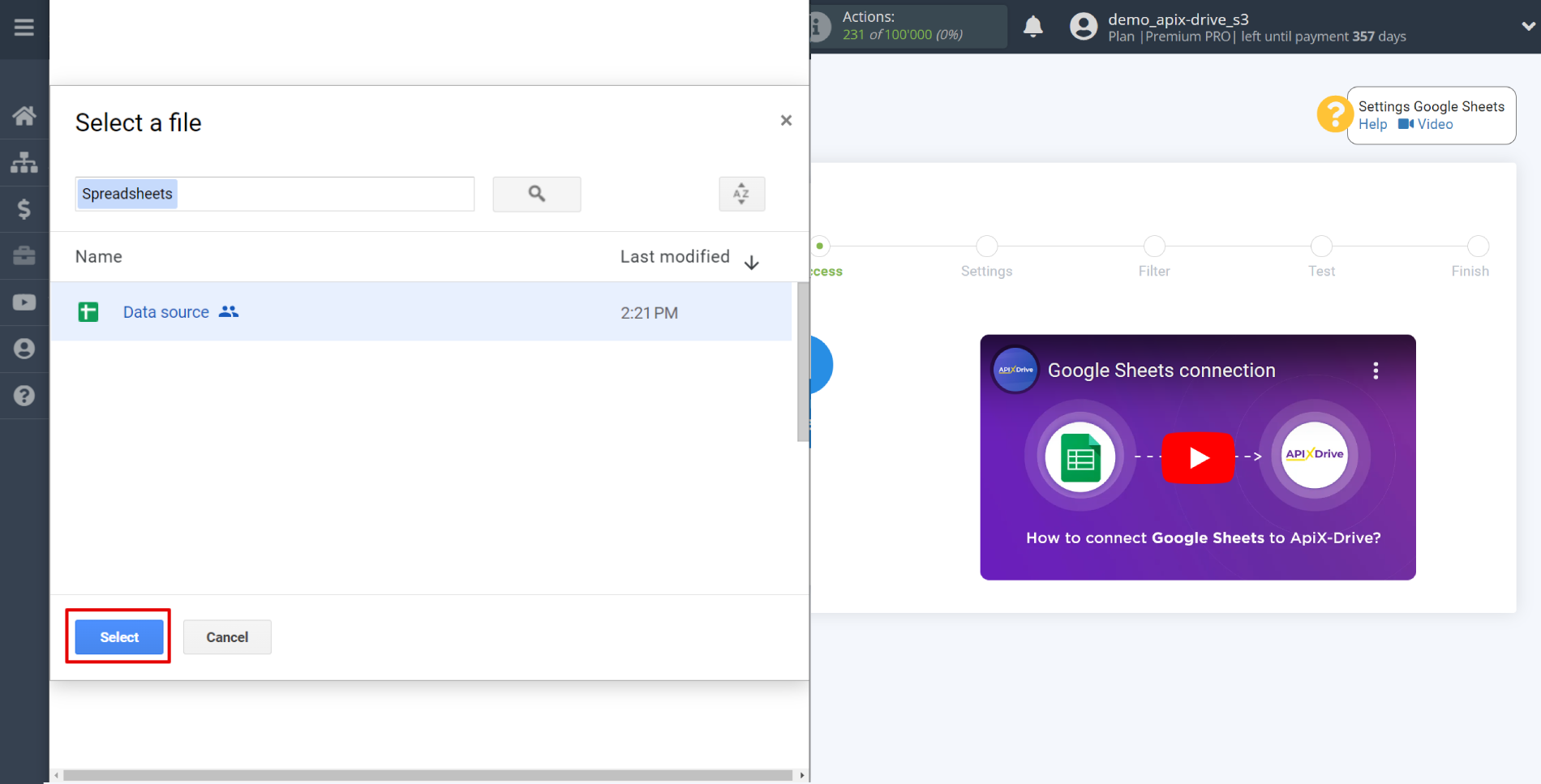Select the Data source file row
Screen dimensions: 1541x784
point(421,312)
